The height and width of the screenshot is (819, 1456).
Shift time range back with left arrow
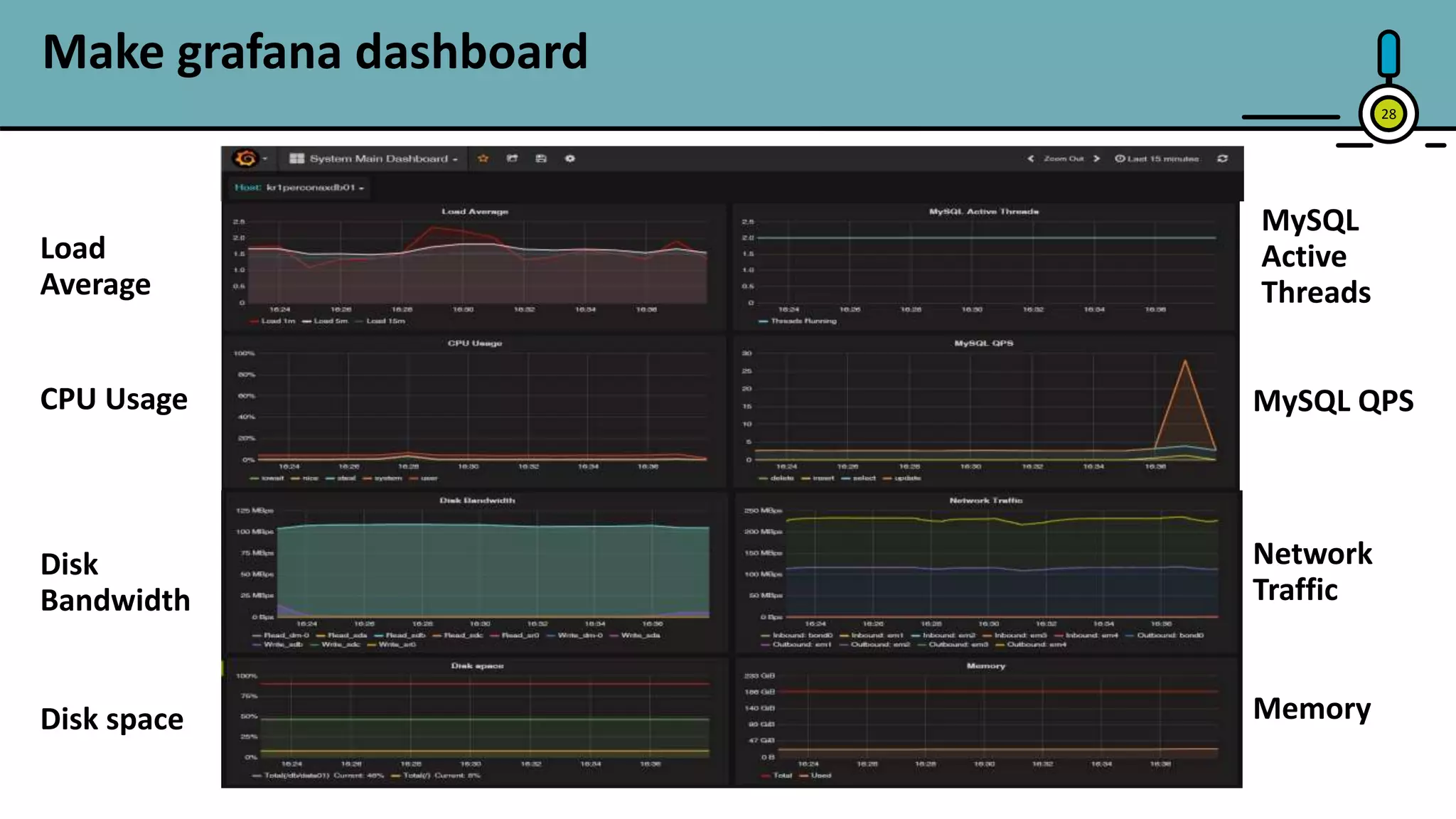[x=1030, y=159]
